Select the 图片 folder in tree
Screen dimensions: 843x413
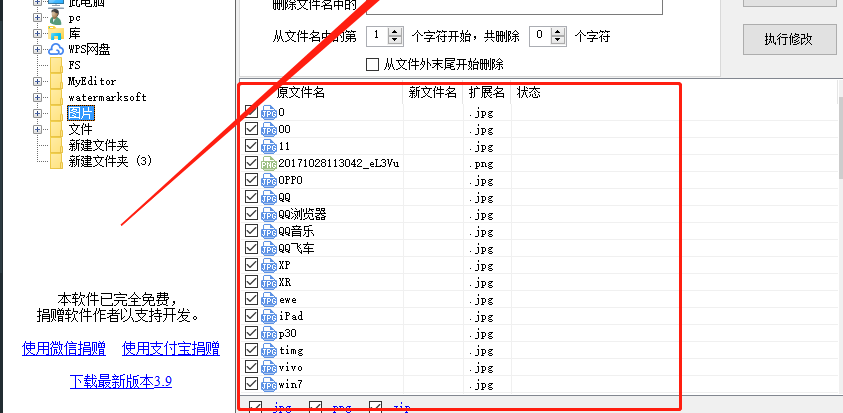click(x=81, y=113)
